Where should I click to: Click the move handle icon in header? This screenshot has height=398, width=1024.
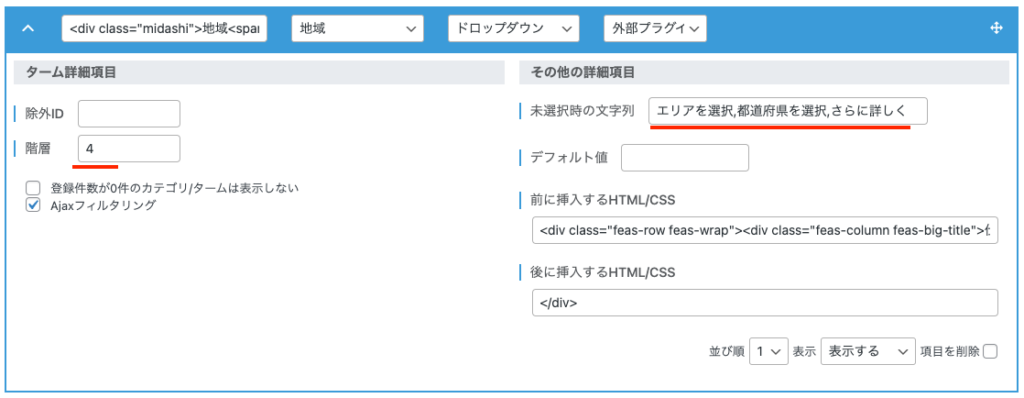997,28
